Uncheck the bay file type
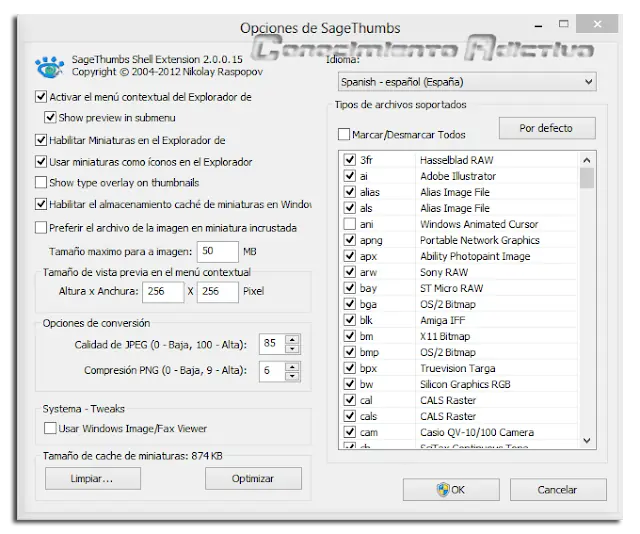 point(349,288)
